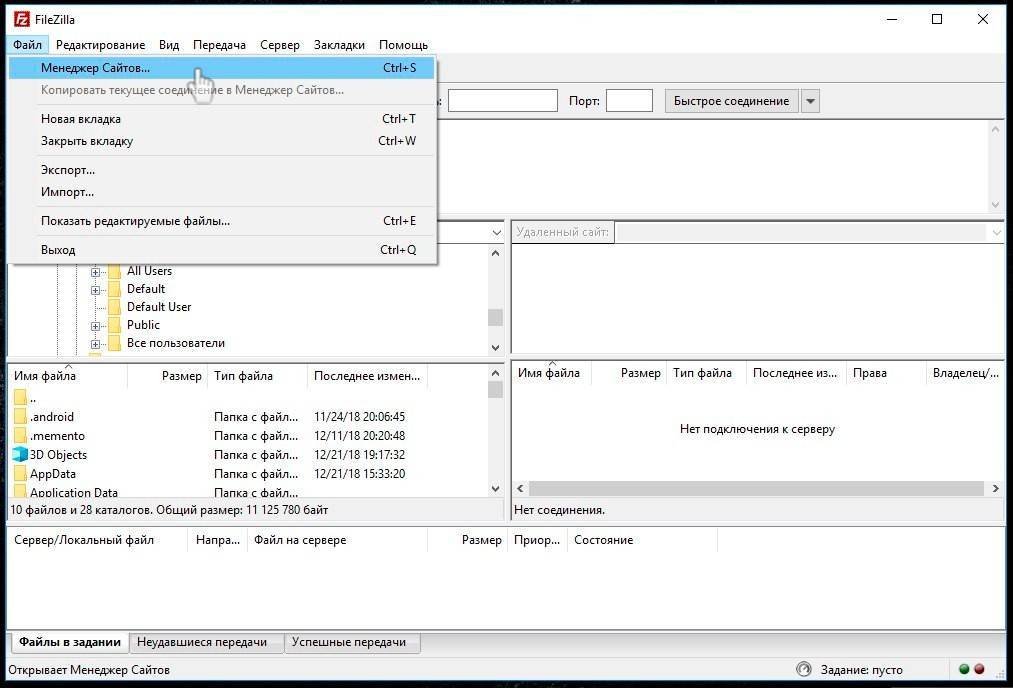
Task: Sort remote list by Владелец/... column
Action: 965,373
